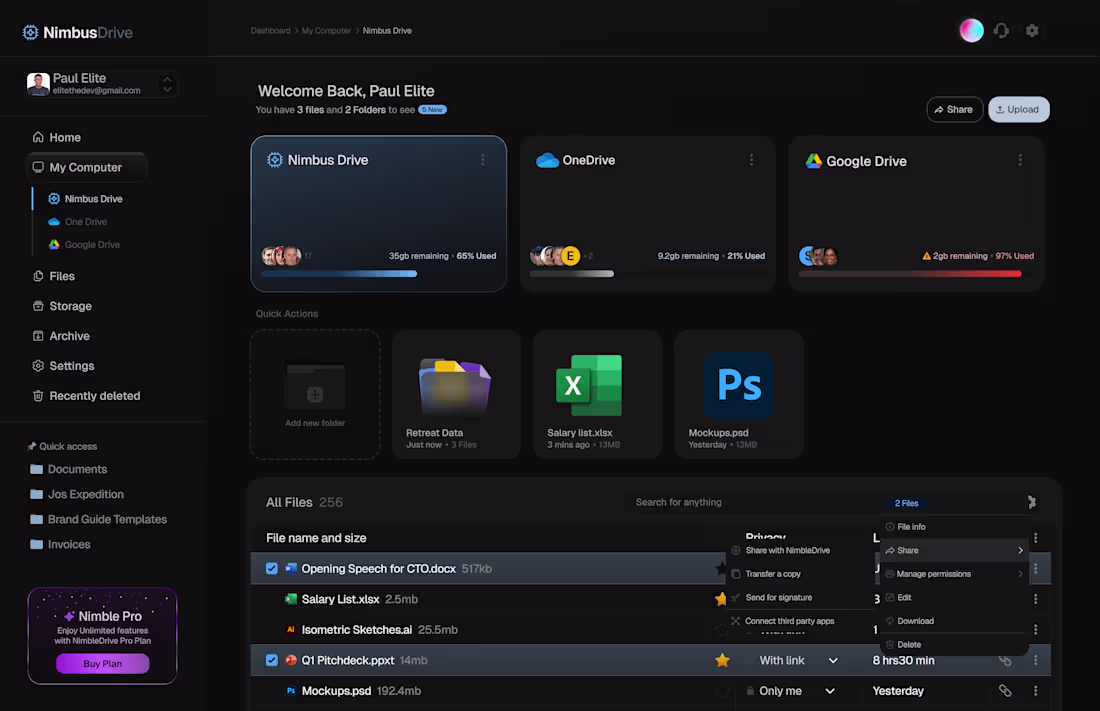Open the Only me privacy dropdown
This screenshot has width=1100, height=711.
point(830,691)
